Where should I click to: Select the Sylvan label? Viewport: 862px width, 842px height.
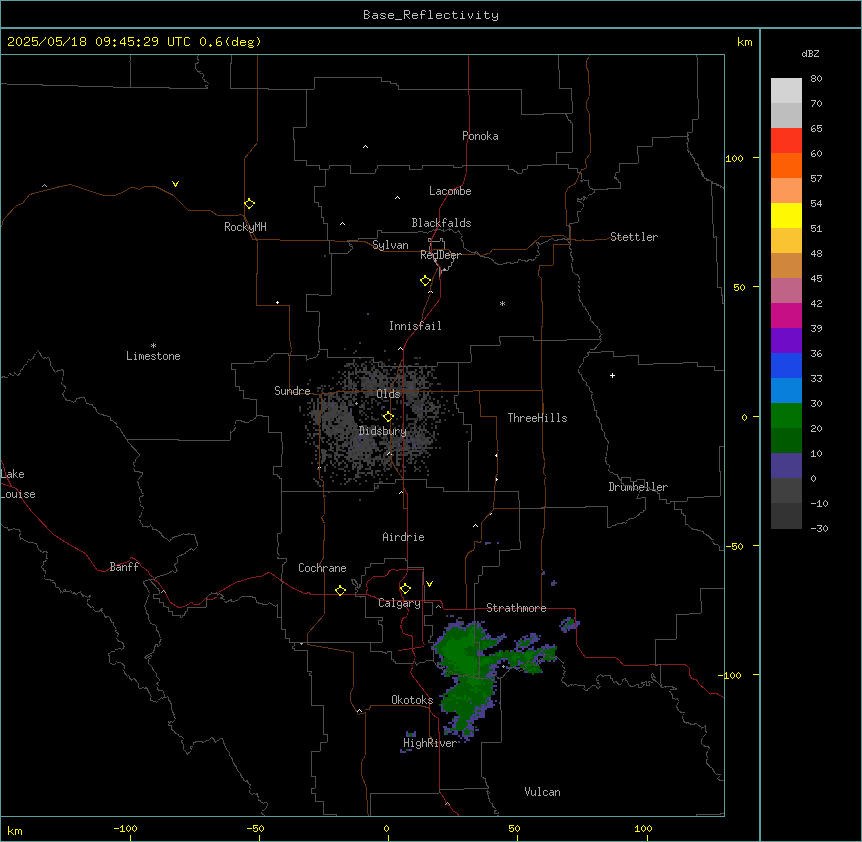pyautogui.click(x=390, y=245)
